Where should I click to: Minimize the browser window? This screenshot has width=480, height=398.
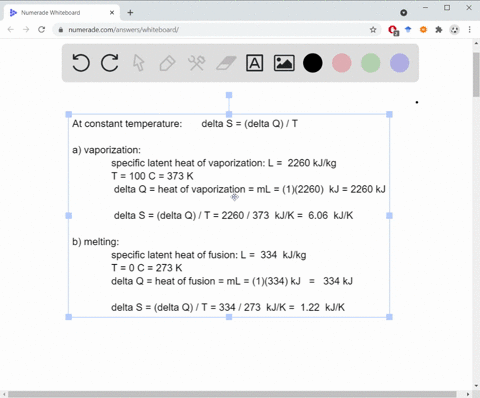click(x=425, y=7)
